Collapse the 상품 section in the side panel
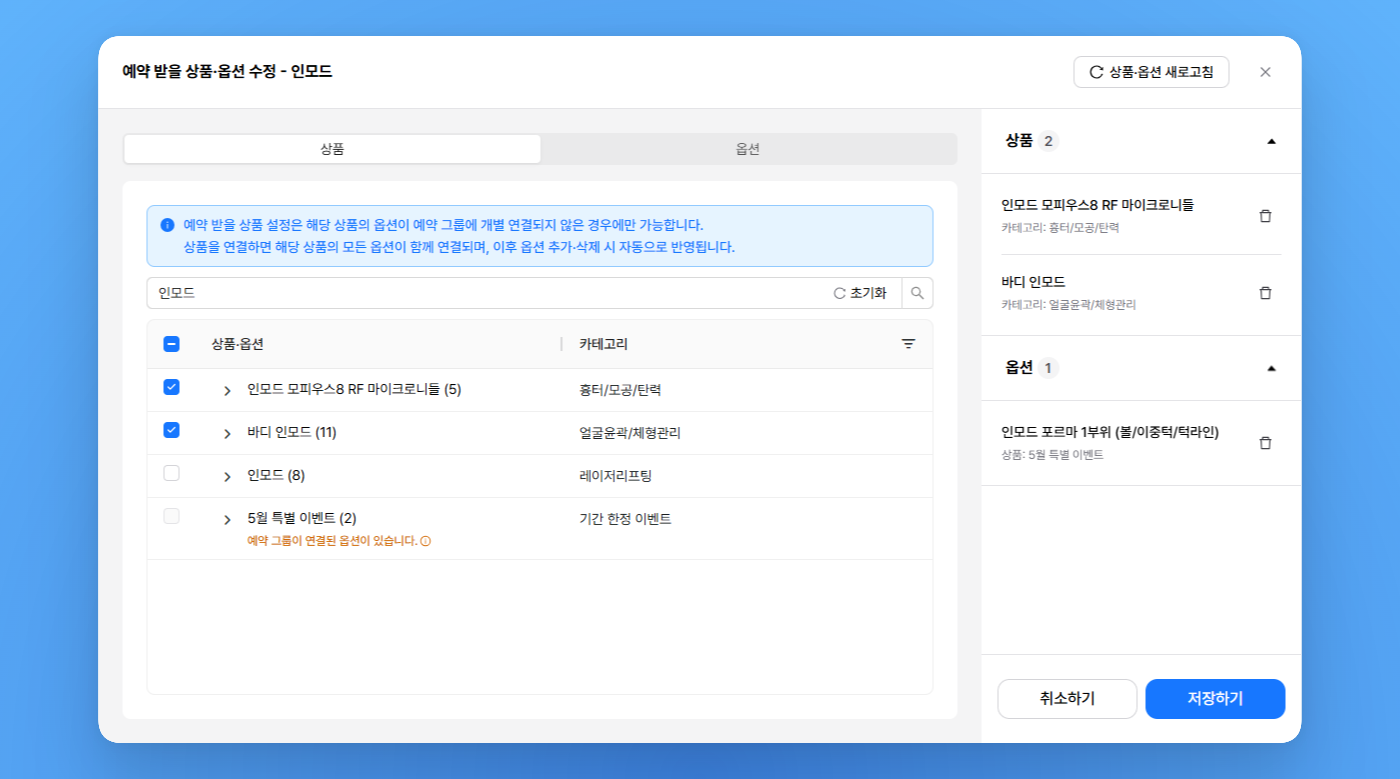The image size is (1400, 779). click(x=1271, y=141)
